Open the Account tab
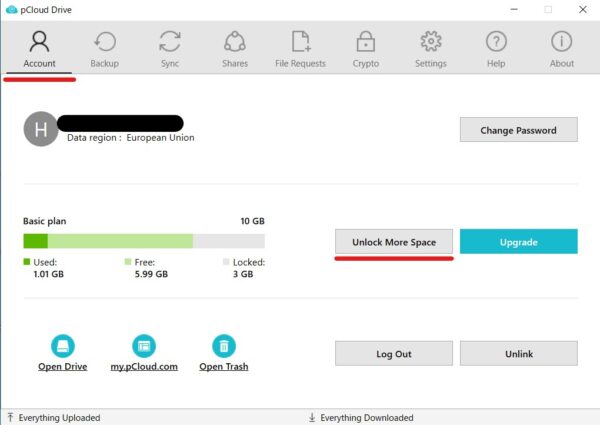Screen dimensions: 600x425 (39, 49)
